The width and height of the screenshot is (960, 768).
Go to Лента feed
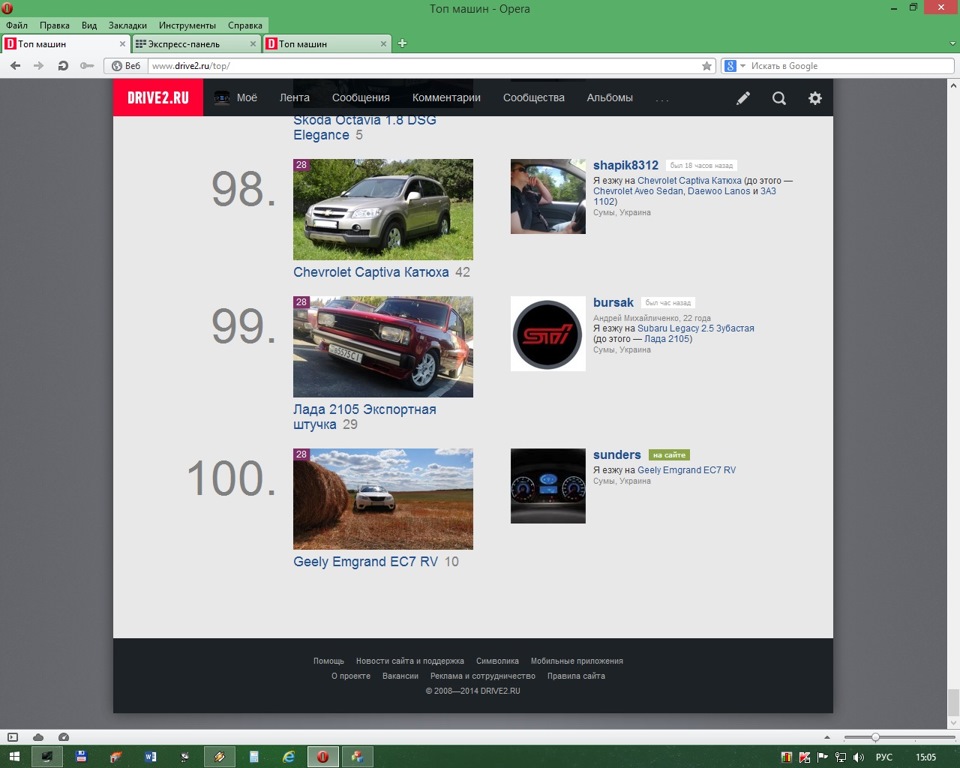click(x=294, y=97)
